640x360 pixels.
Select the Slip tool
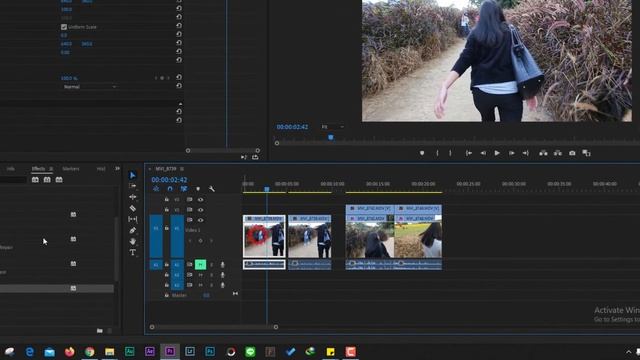coord(133,219)
